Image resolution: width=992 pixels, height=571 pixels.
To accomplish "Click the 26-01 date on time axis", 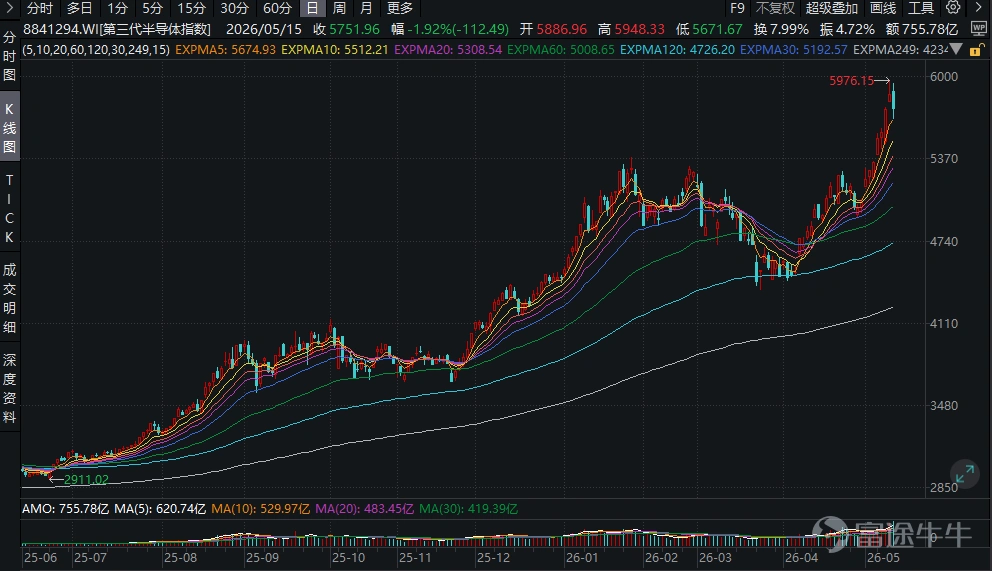I will pyautogui.click(x=582, y=558).
